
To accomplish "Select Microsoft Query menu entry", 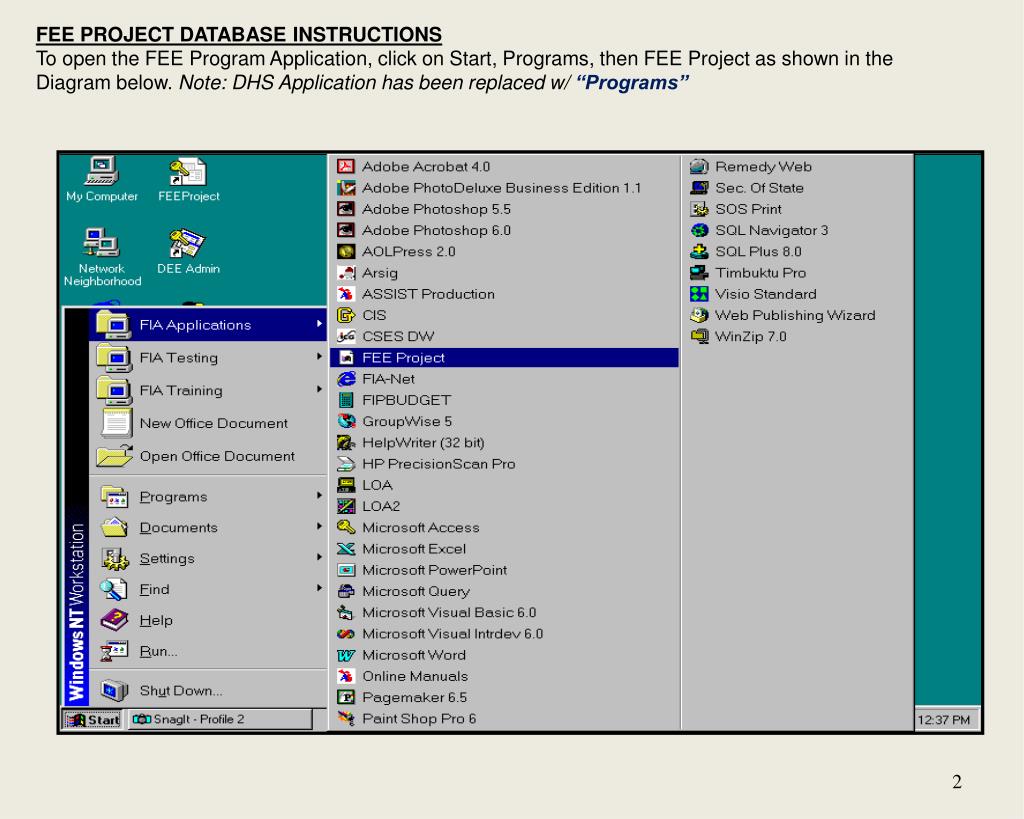I will click(x=505, y=591).
